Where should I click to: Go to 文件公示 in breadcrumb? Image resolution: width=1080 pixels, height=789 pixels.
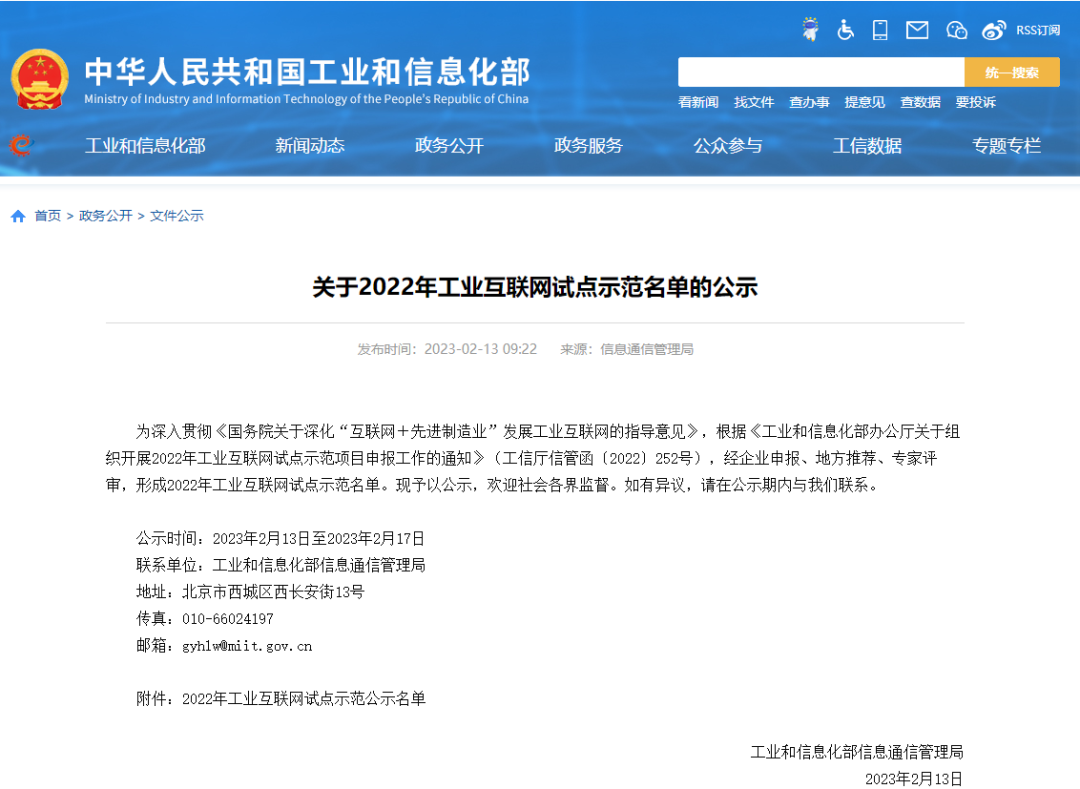(x=176, y=216)
